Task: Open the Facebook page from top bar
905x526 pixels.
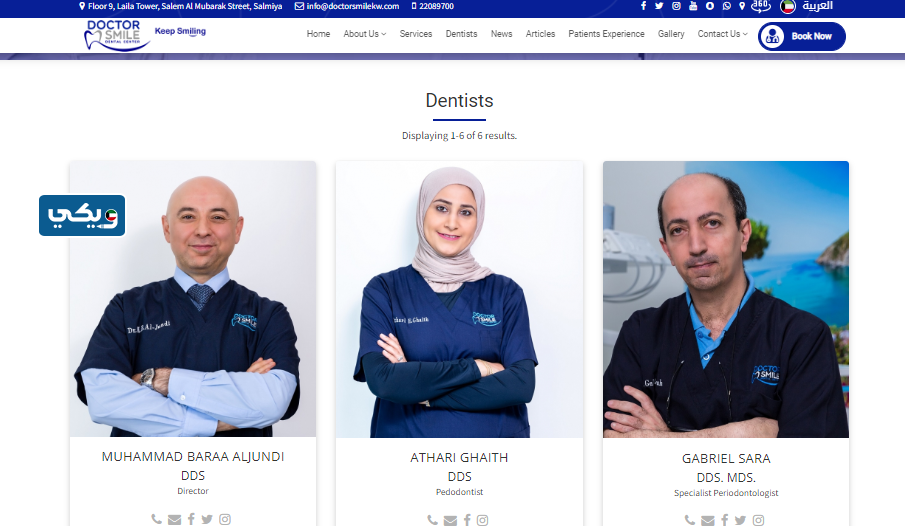Action: [x=643, y=6]
